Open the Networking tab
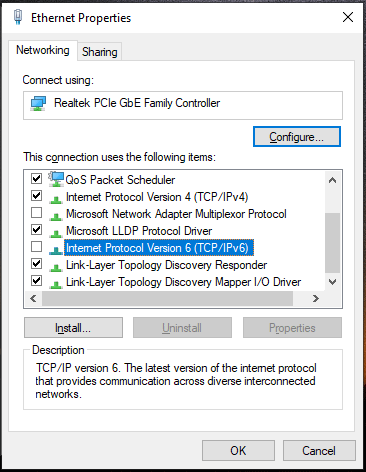The image size is (366, 472). 43,50
